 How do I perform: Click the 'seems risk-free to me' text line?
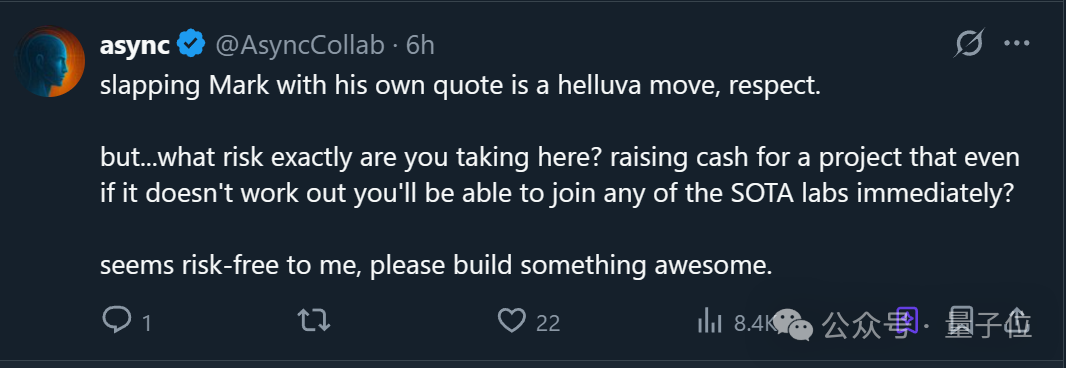(x=436, y=266)
